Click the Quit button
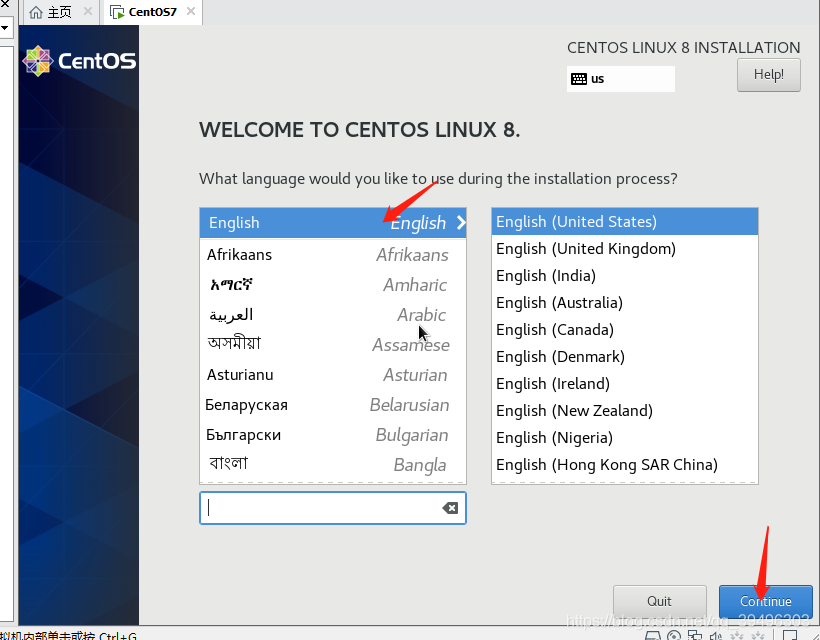Screen dimensions: 820x640 [659, 601]
